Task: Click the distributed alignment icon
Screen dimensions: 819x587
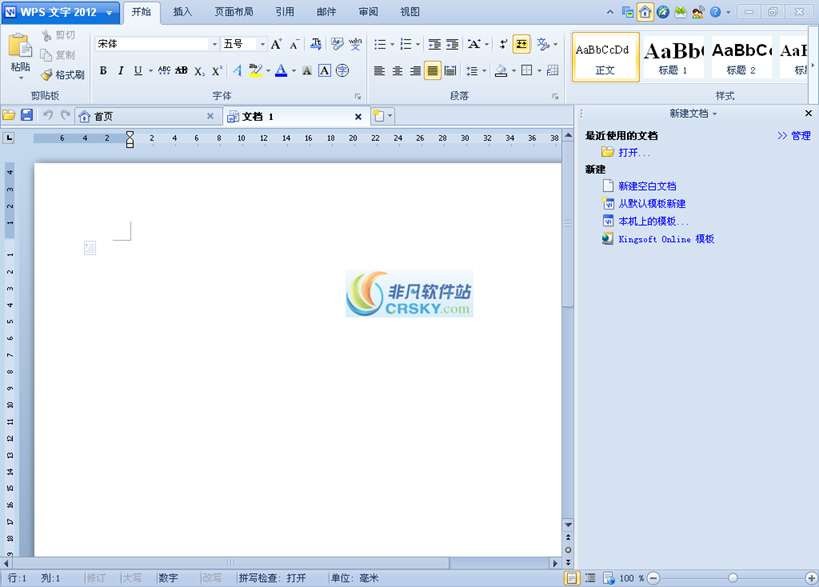Action: point(450,71)
